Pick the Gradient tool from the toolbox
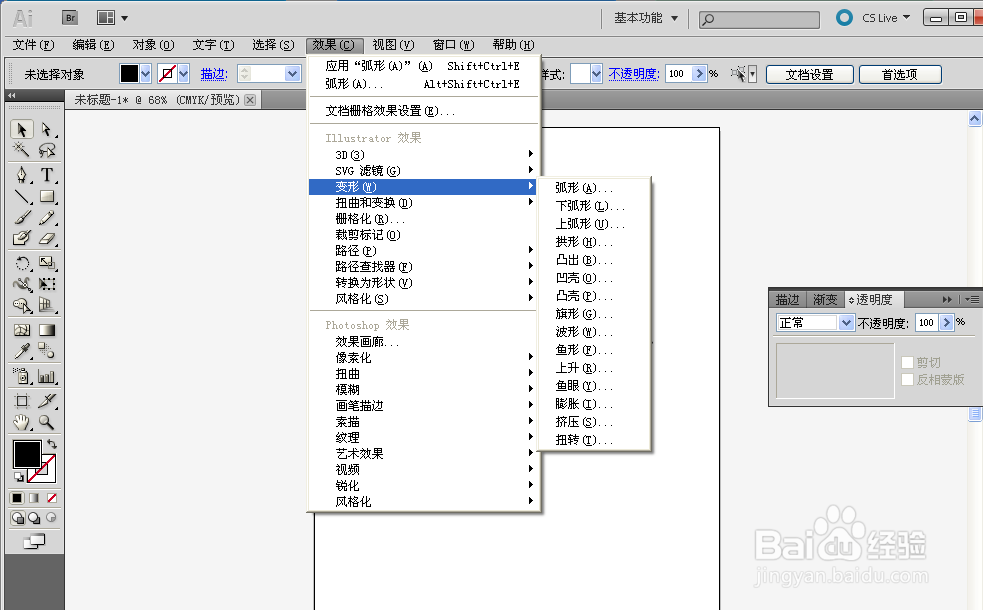Image resolution: width=983 pixels, height=610 pixels. [x=47, y=330]
